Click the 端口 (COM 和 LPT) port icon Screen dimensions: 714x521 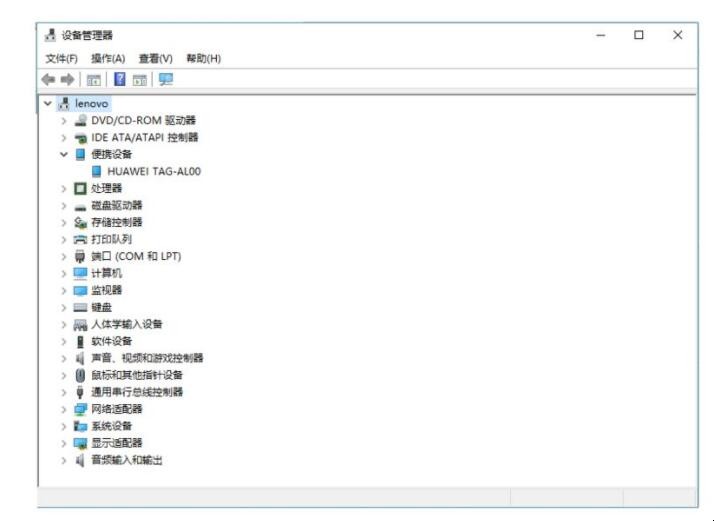(80, 256)
